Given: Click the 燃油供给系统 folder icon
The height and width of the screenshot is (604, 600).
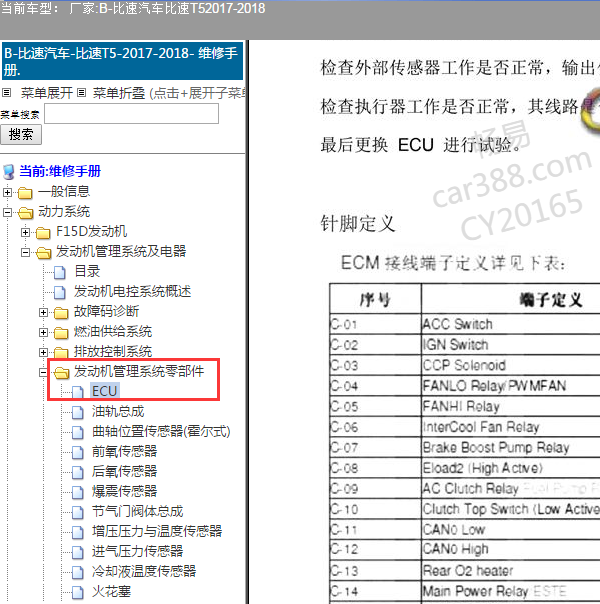Looking at the screenshot, I should pos(61,333).
